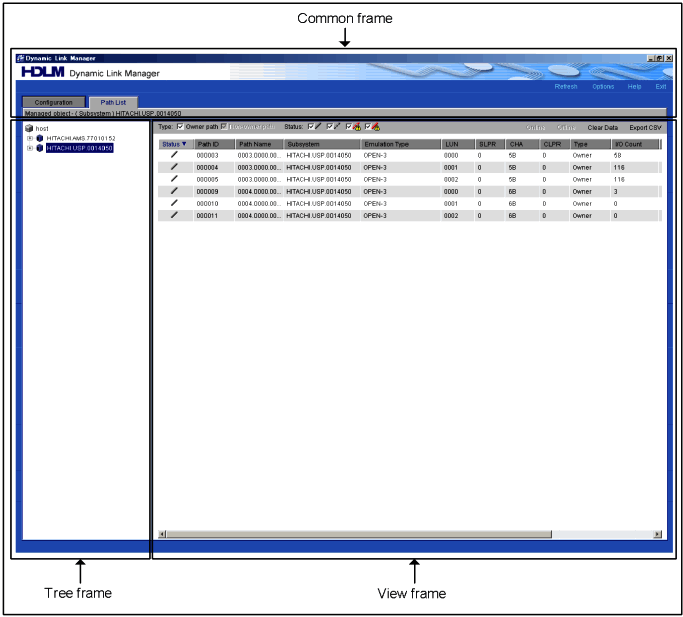Click the Clear Data button
This screenshot has height=617, width=683.
tap(603, 128)
